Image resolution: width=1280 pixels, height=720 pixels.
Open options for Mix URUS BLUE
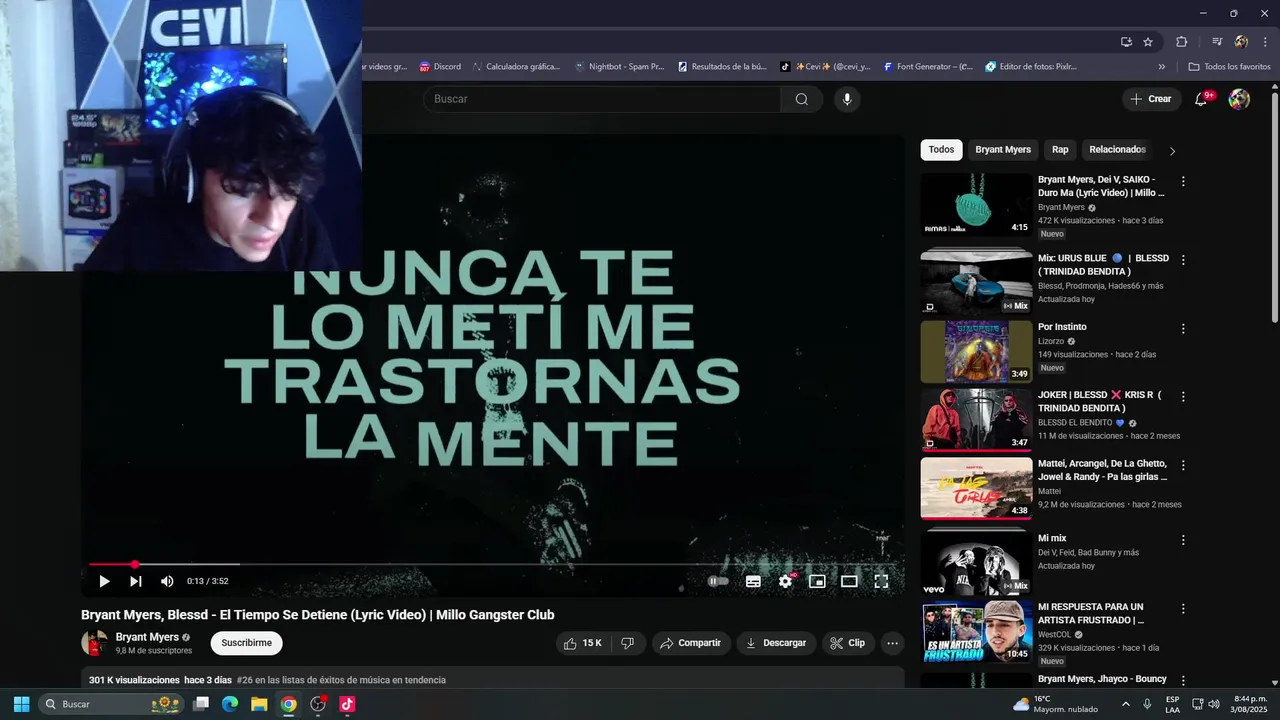(1183, 260)
